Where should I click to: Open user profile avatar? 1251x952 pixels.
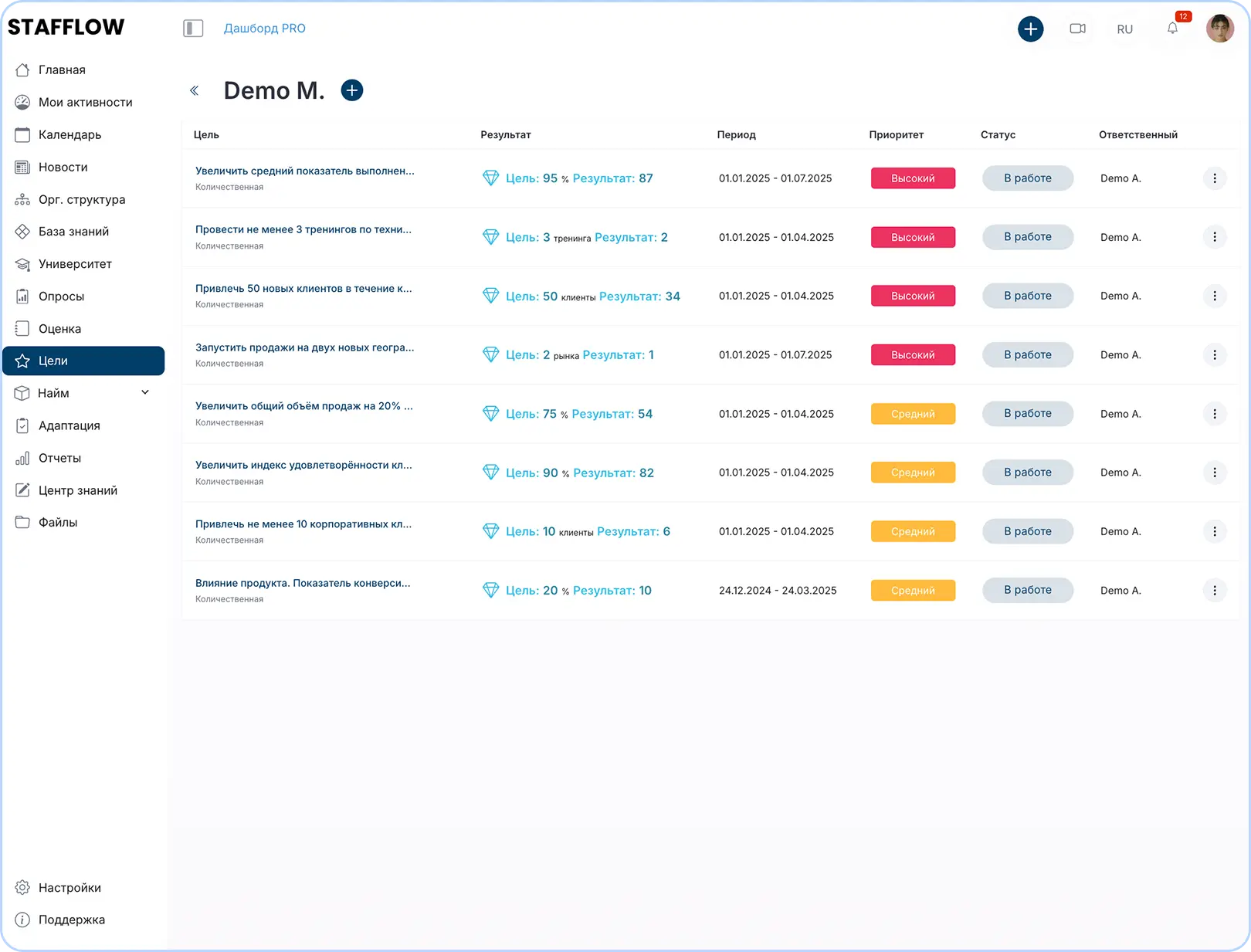pos(1219,29)
